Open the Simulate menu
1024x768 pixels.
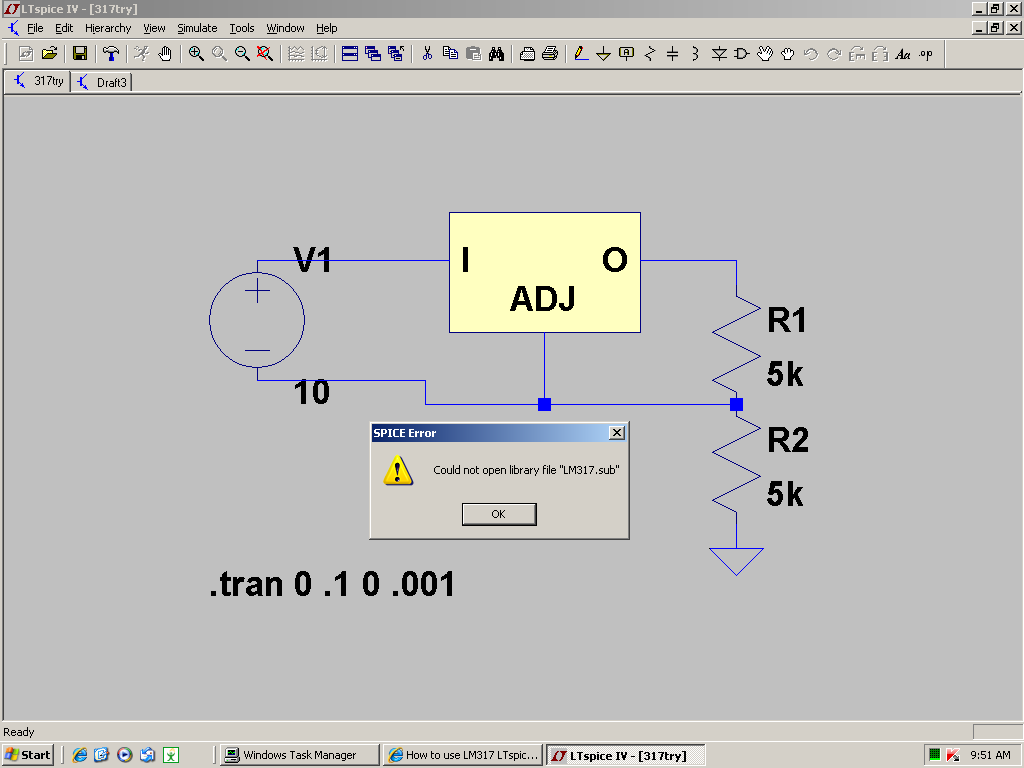tap(197, 28)
